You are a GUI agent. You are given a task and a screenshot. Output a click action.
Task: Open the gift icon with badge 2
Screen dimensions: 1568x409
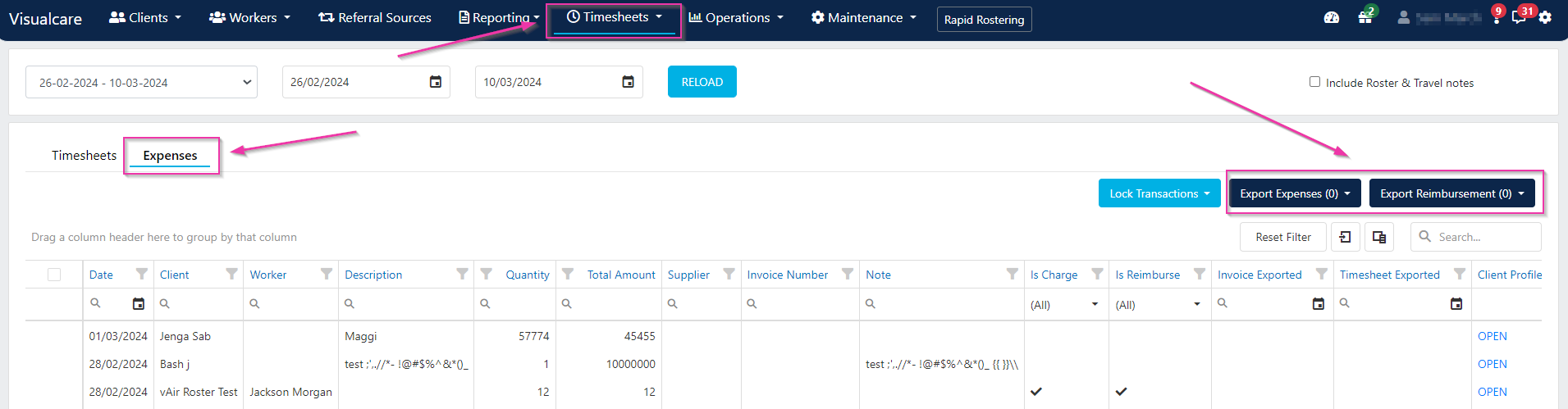[1365, 17]
